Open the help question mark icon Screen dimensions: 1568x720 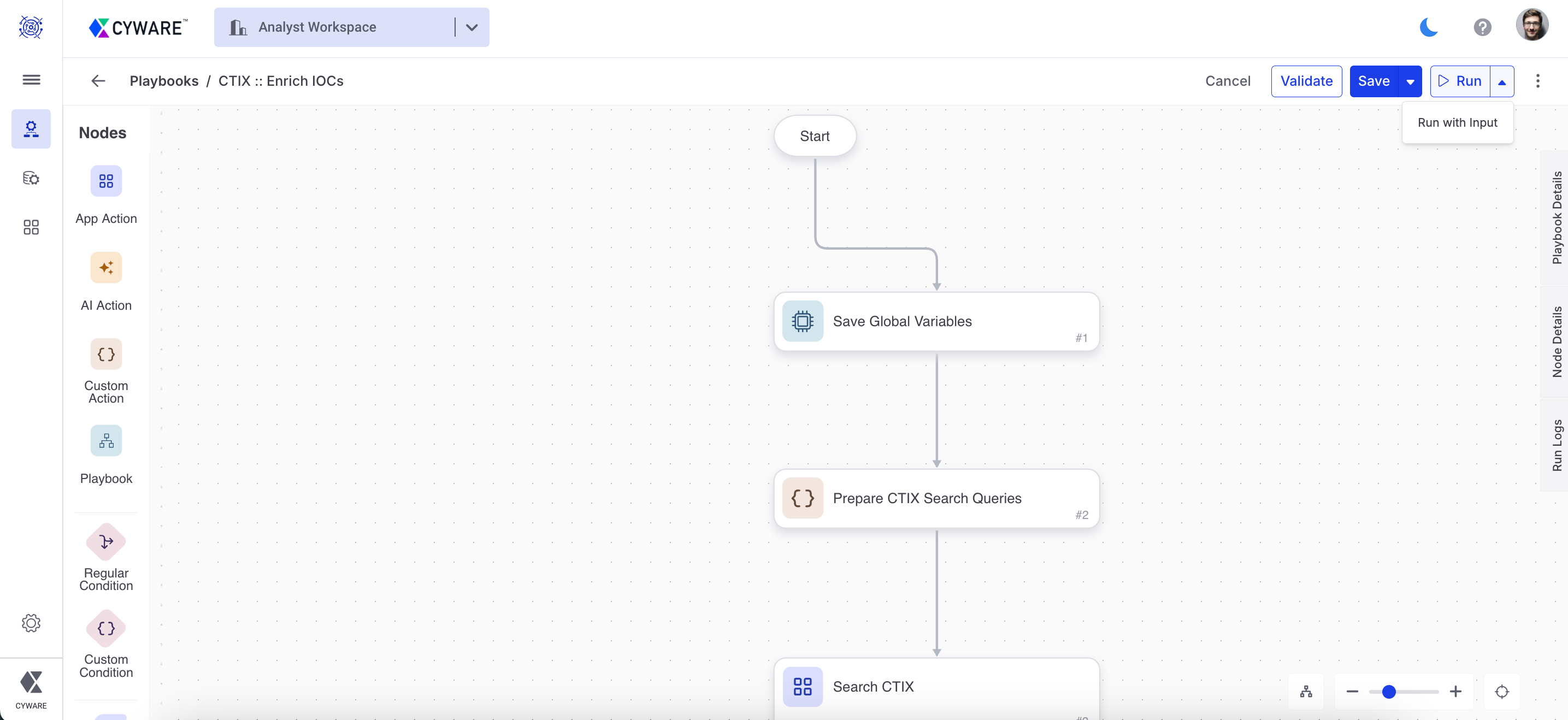(1482, 27)
